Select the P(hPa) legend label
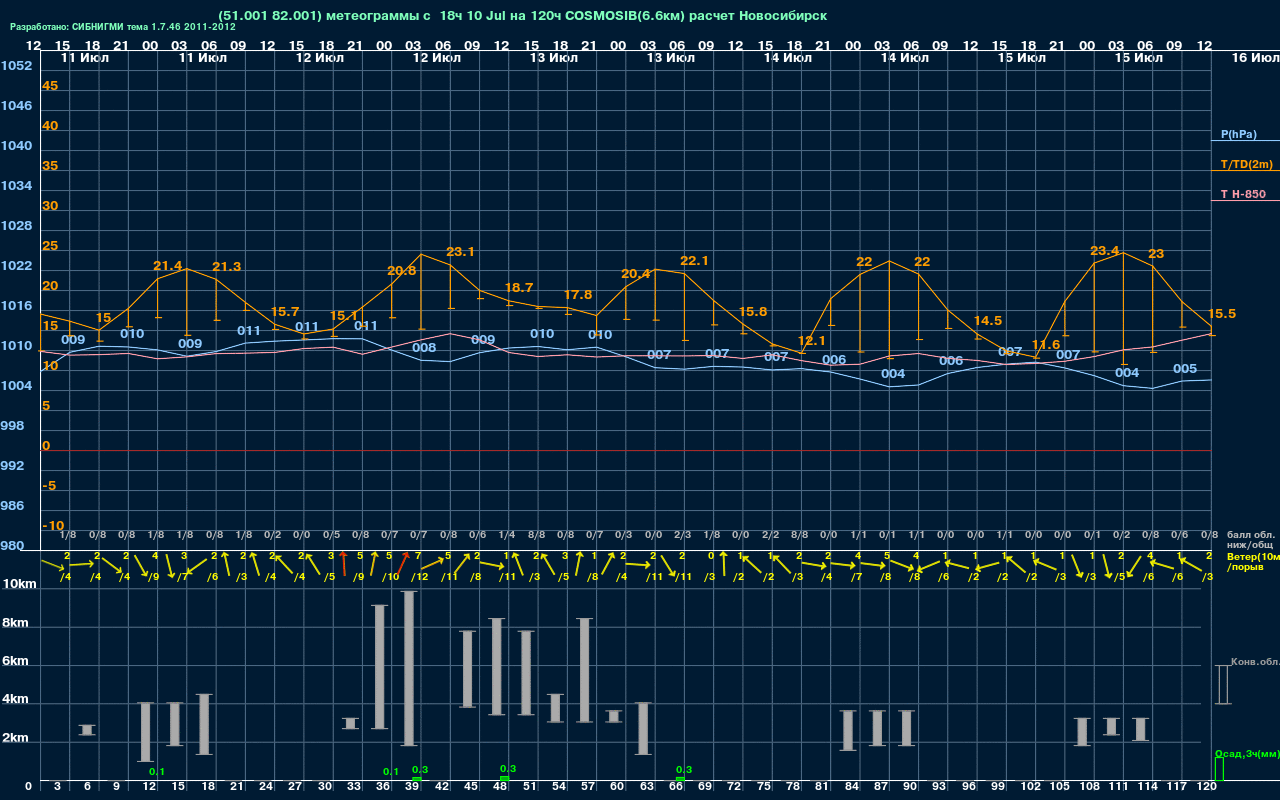Image resolution: width=1280 pixels, height=800 pixels. click(x=1238, y=134)
